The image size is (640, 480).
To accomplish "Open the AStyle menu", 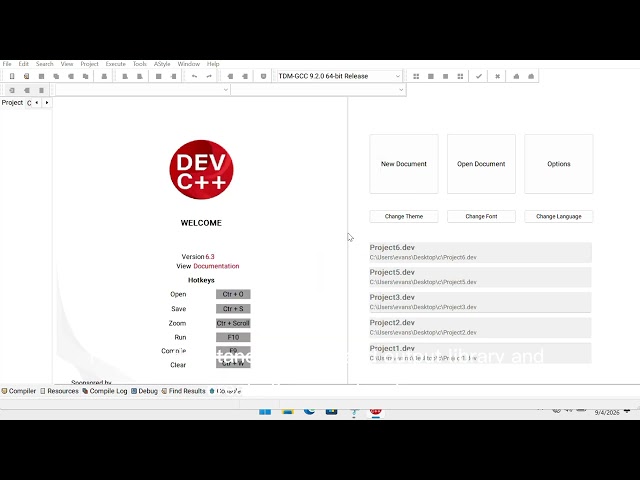I will click(162, 64).
